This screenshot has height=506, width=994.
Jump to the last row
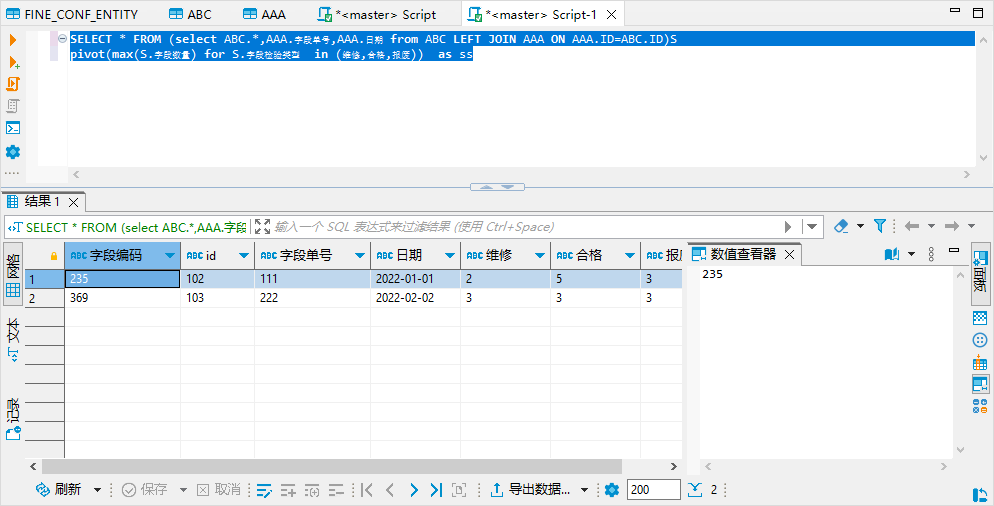pyautogui.click(x=436, y=490)
